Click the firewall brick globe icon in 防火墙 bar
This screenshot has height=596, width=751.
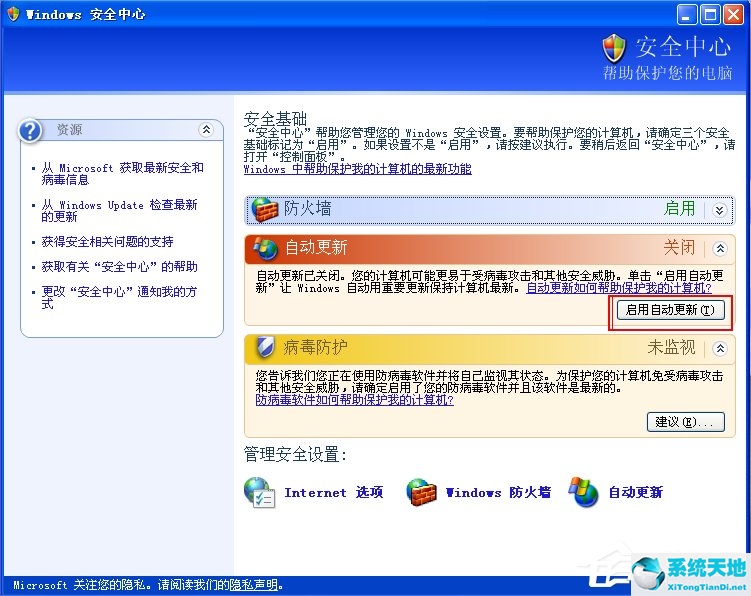tap(265, 210)
